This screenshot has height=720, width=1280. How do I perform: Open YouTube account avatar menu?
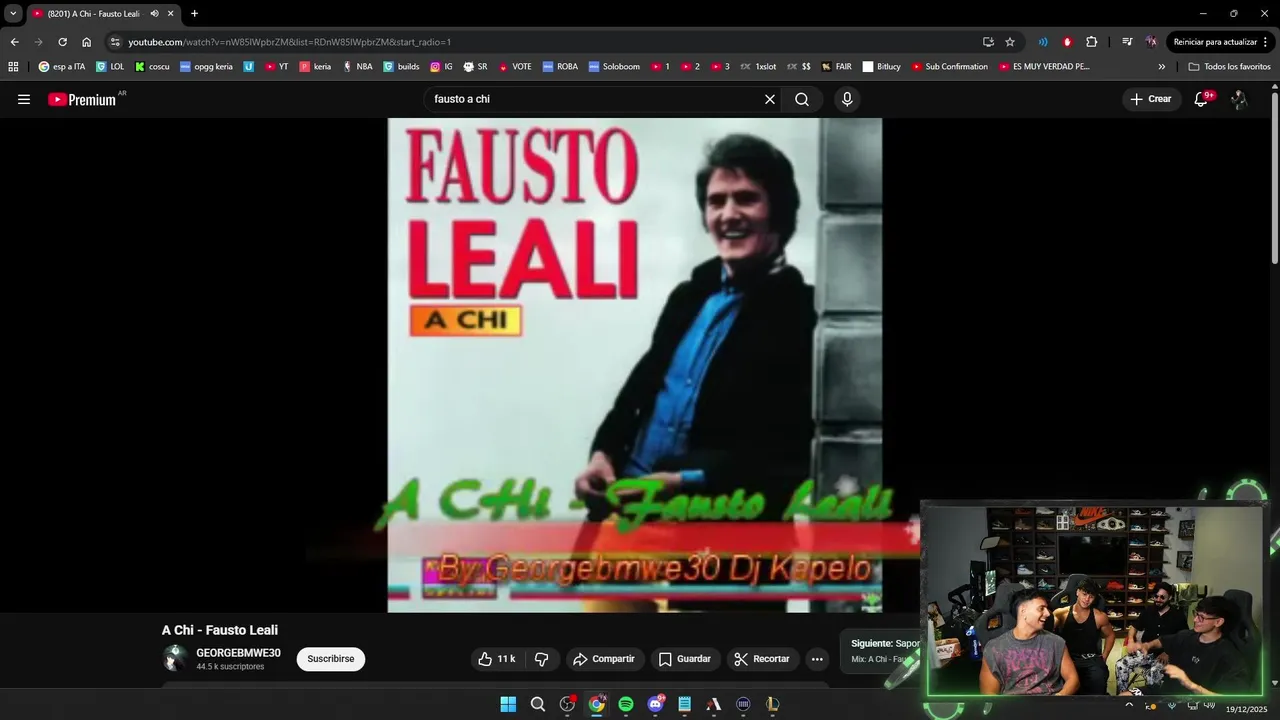pyautogui.click(x=1239, y=99)
